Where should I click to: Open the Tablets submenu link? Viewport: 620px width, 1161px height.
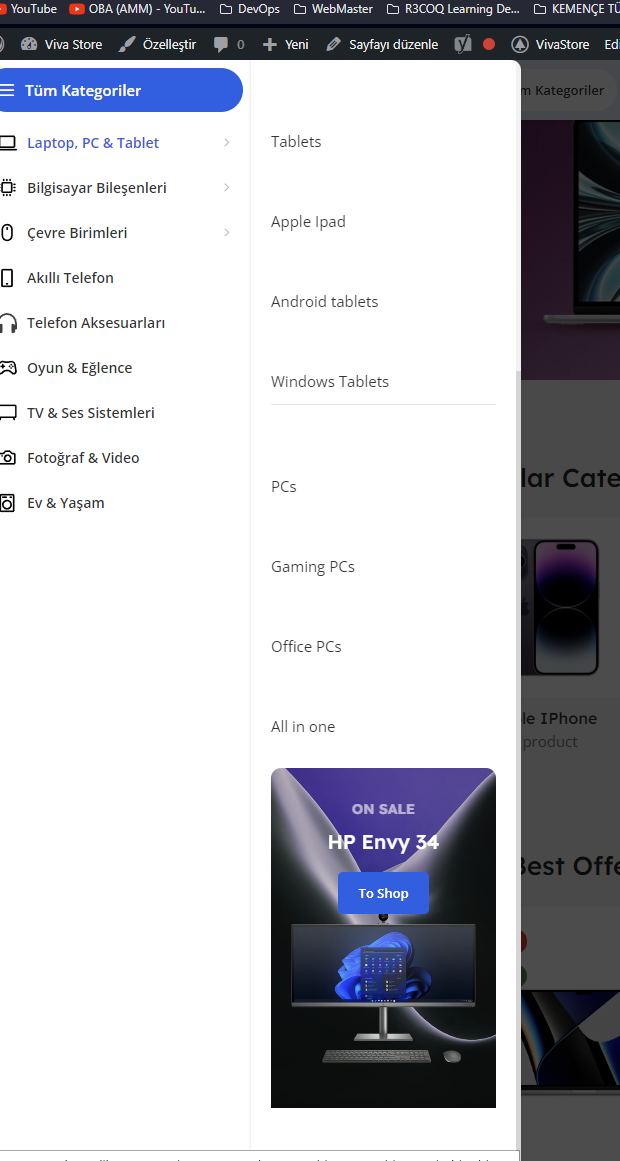click(296, 141)
